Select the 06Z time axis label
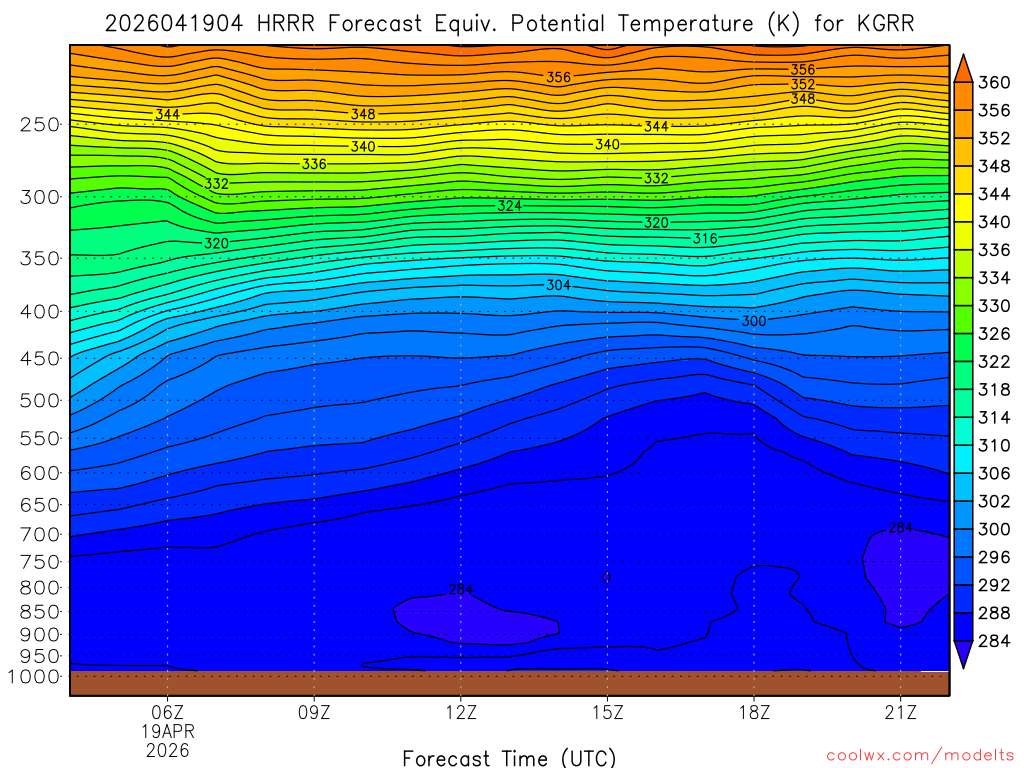 point(168,712)
